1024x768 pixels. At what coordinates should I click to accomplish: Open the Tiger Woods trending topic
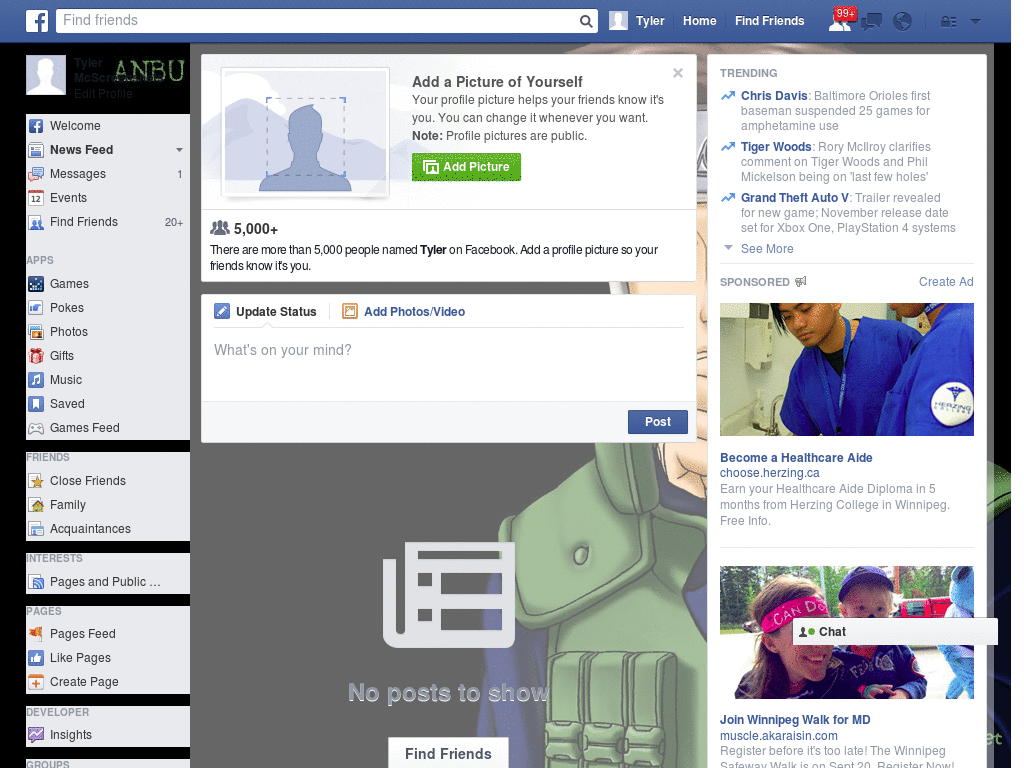(776, 147)
